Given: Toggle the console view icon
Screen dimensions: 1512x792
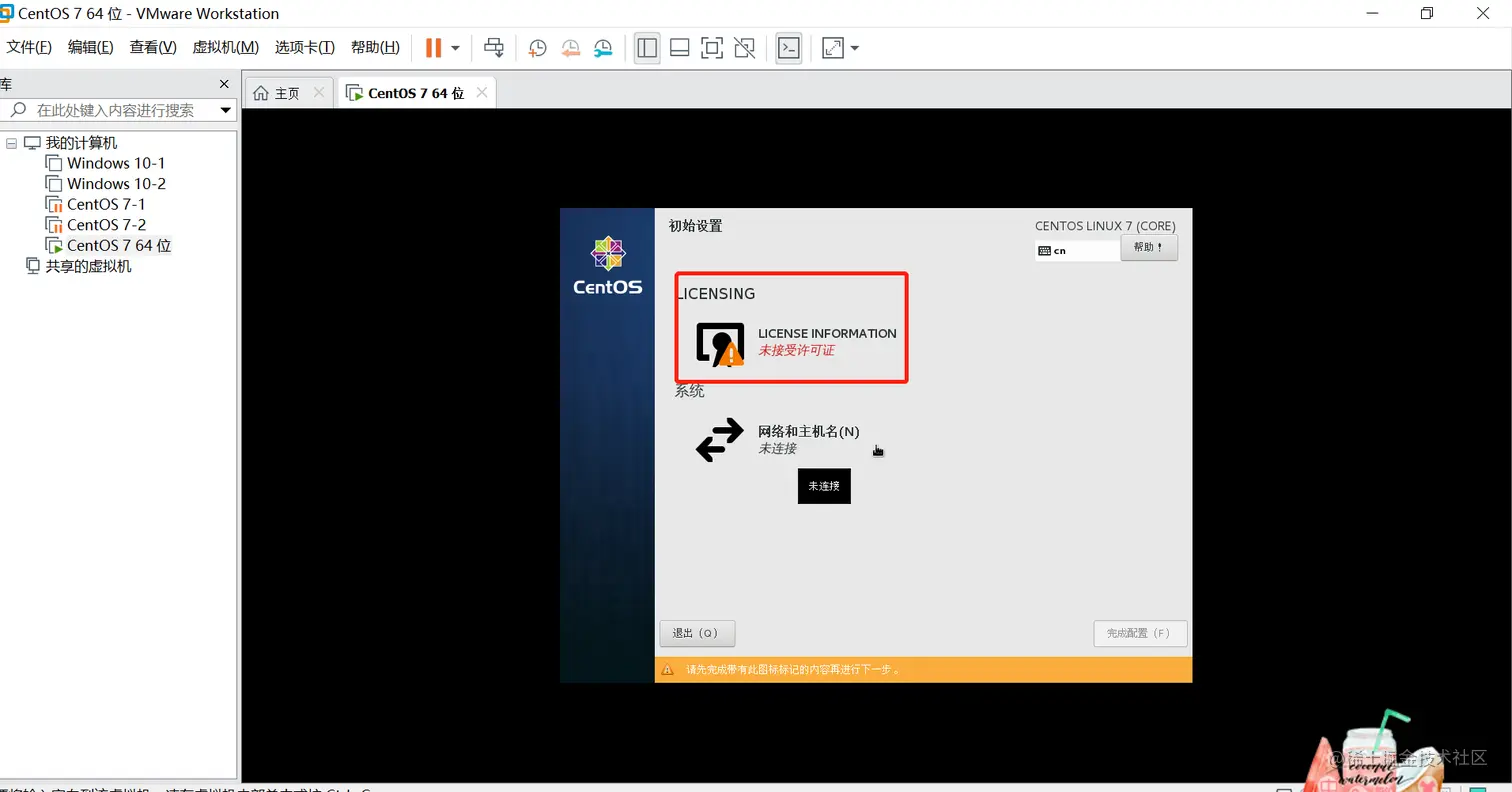Looking at the screenshot, I should [789, 48].
